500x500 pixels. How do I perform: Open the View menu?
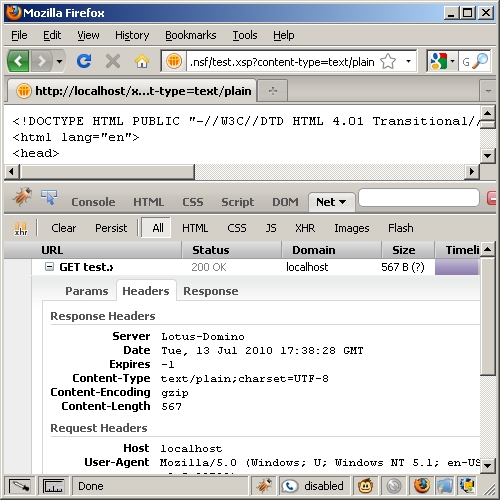pos(88,35)
